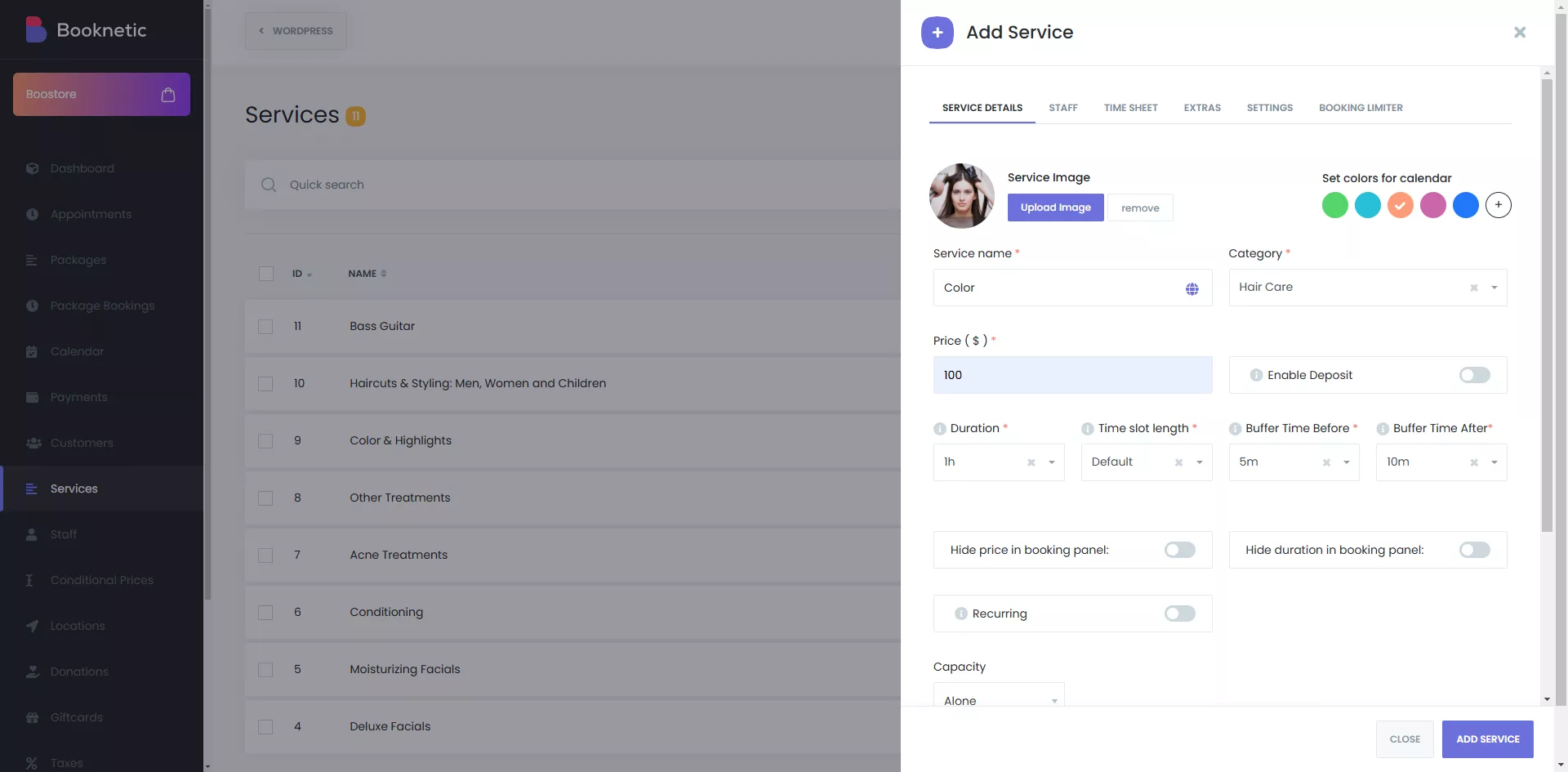Click the plus icon to add custom color
Image resolution: width=1568 pixels, height=772 pixels.
tap(1498, 205)
